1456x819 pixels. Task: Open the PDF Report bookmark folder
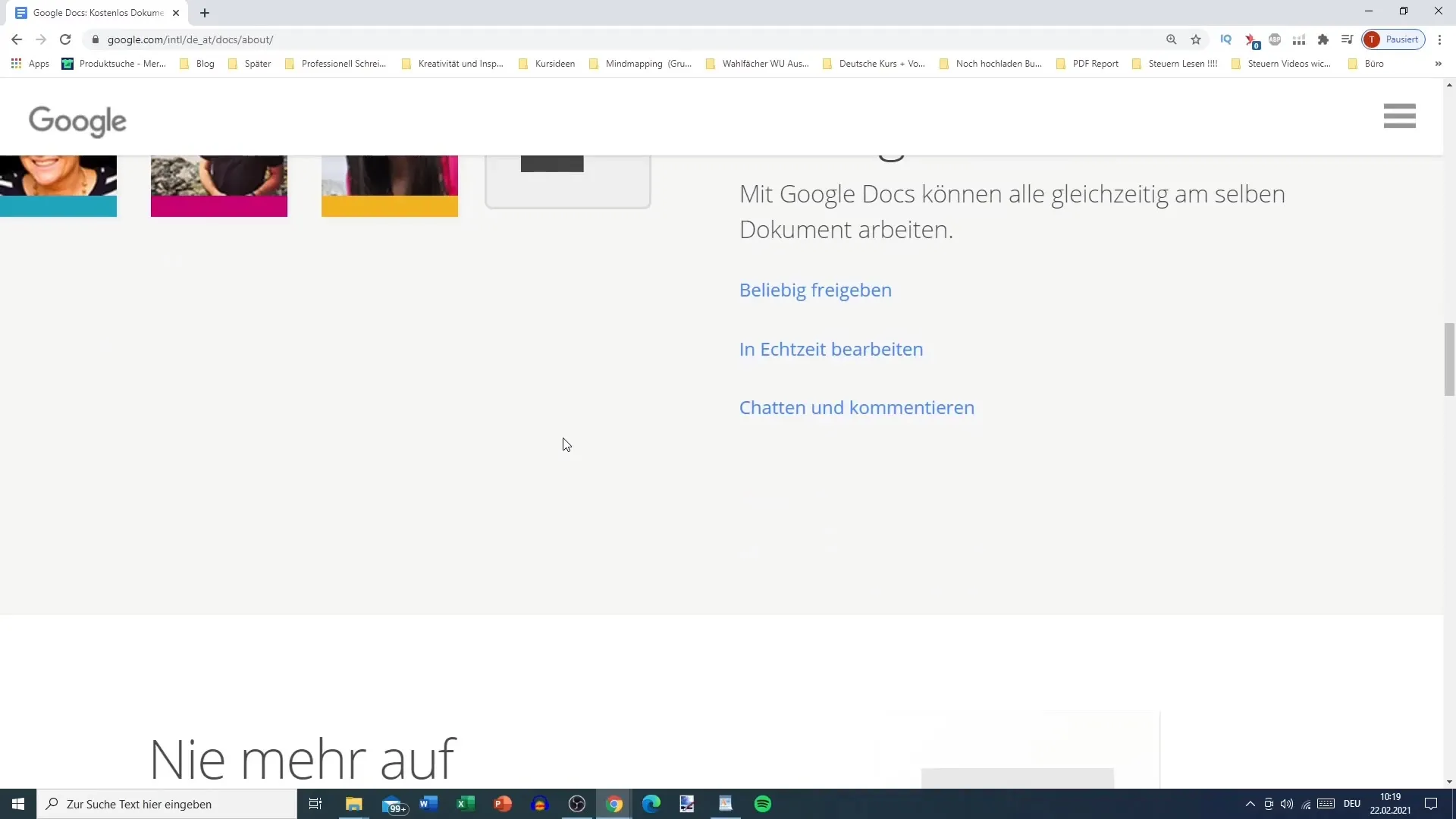(1087, 64)
